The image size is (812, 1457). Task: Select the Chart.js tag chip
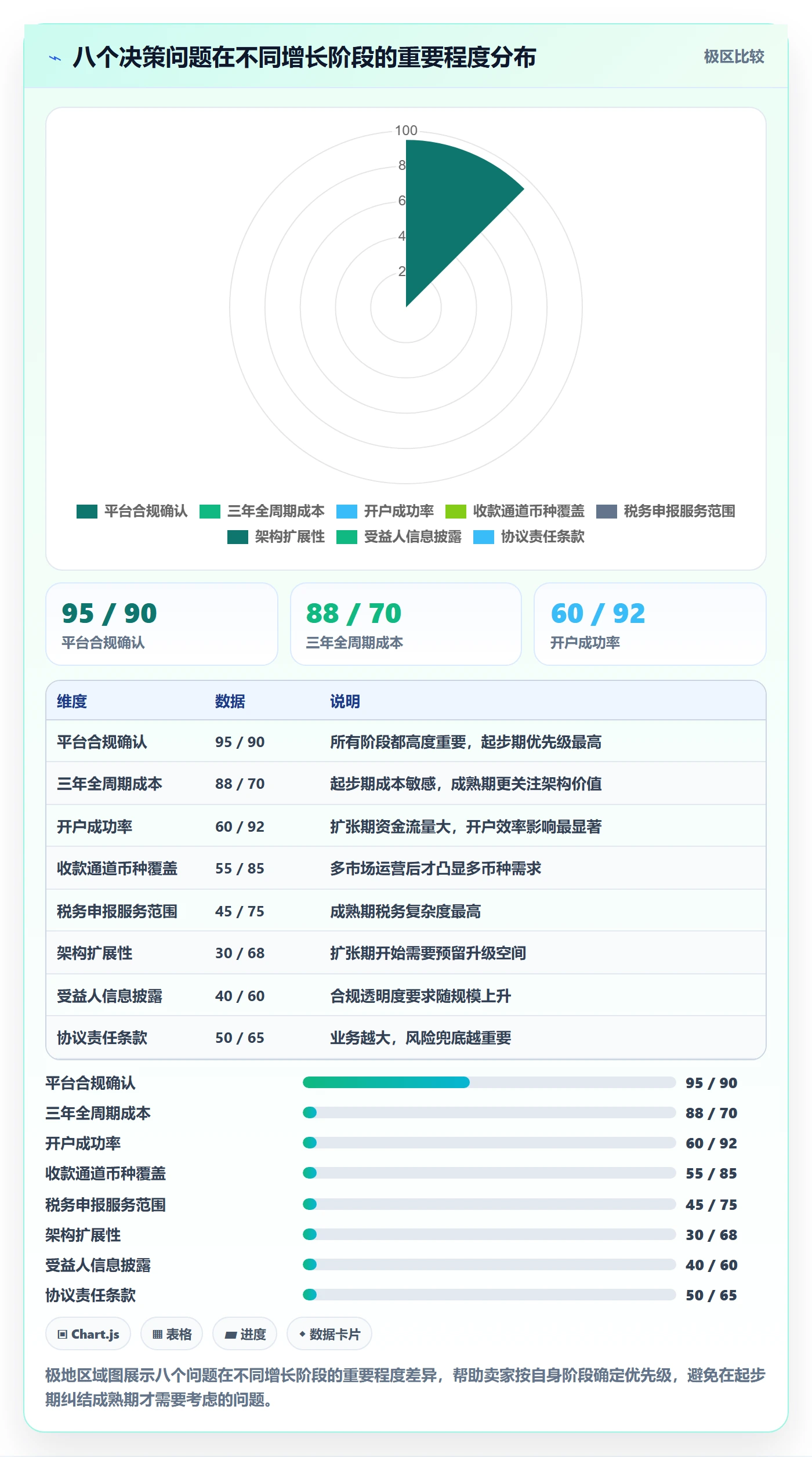88,1334
